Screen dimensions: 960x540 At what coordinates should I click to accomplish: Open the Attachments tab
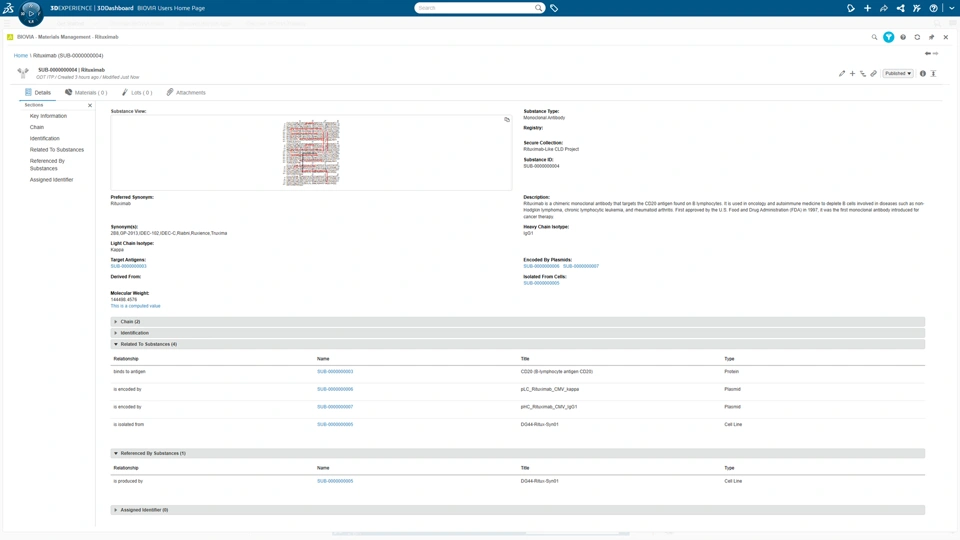click(x=186, y=92)
